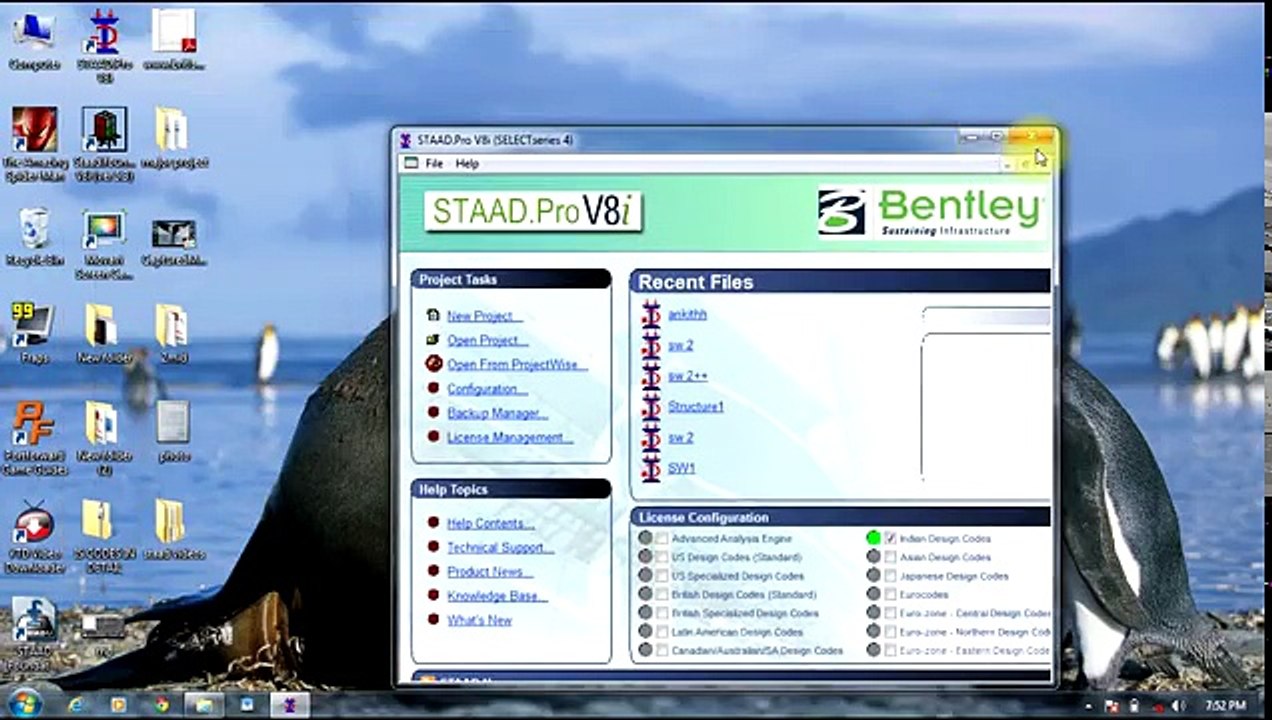Click STAAD file icon beside Structure1
Screen dimensions: 1272x720
pyautogui.click(x=651, y=408)
